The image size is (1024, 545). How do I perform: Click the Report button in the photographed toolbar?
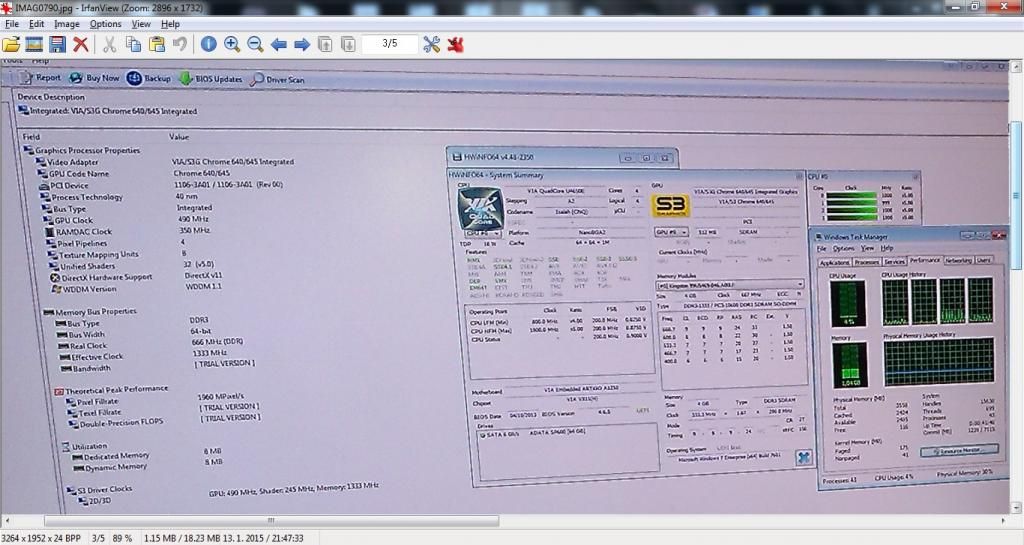[40, 78]
